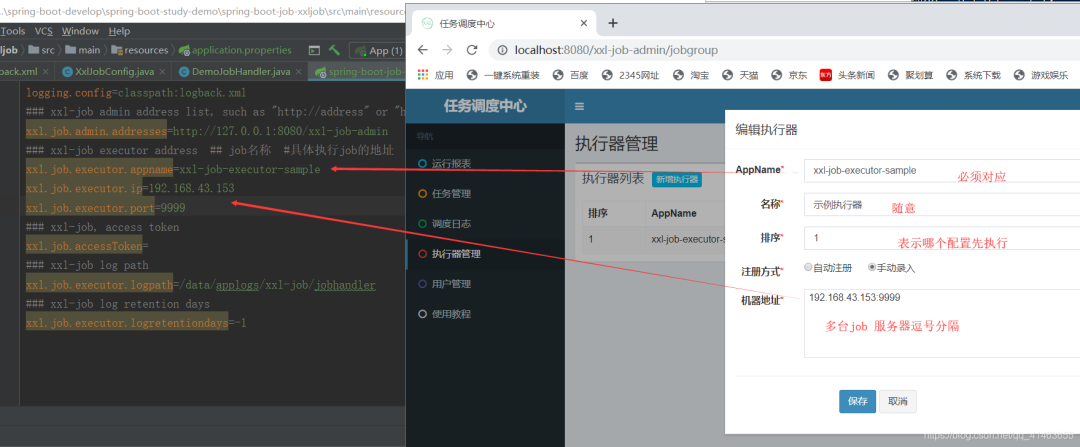Viewport: 1080px width, 447px height.
Task: Click the 排序 input field
Action: [942, 238]
